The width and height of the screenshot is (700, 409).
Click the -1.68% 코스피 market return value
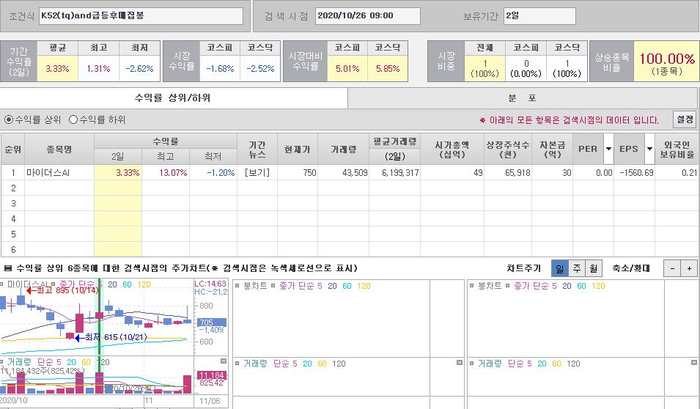(x=220, y=69)
